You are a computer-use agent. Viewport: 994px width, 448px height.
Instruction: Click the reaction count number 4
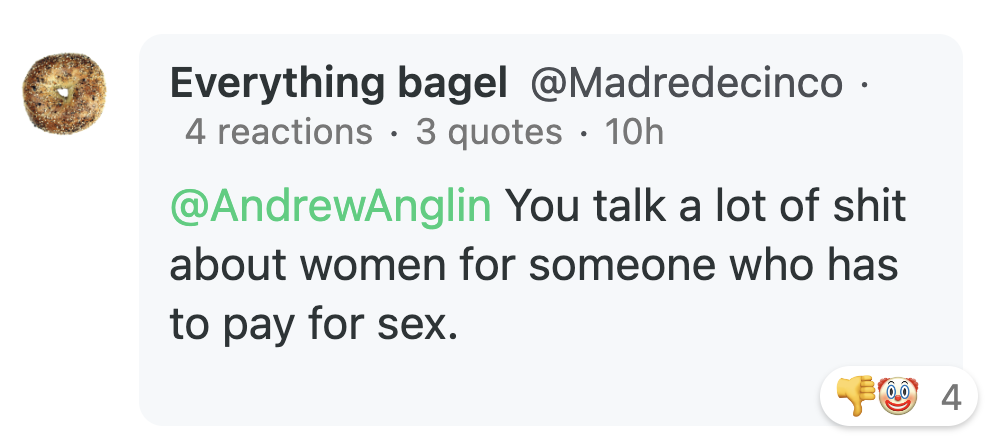[952, 399]
